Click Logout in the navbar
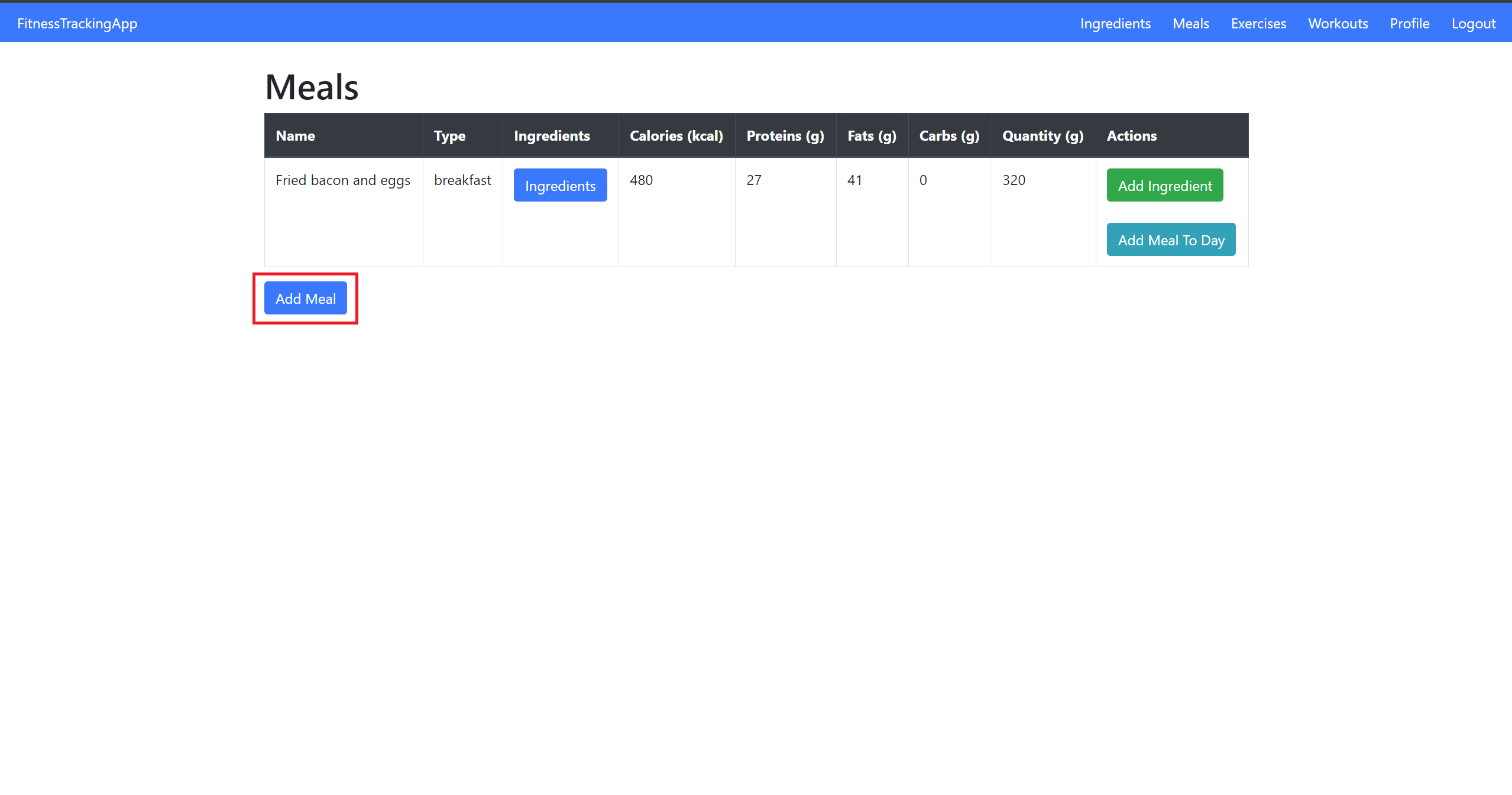The image size is (1512, 795). pyautogui.click(x=1473, y=24)
